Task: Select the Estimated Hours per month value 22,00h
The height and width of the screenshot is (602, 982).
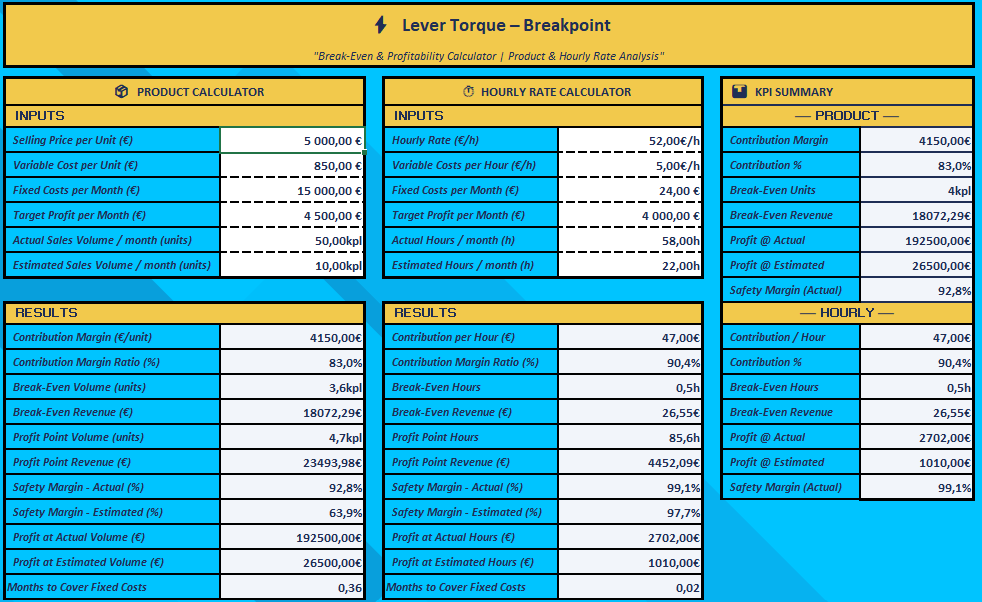Action: click(x=629, y=265)
